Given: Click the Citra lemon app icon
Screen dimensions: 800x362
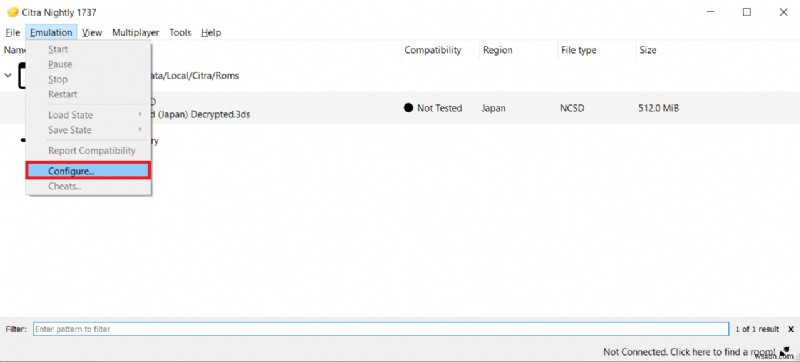Looking at the screenshot, I should click(x=12, y=12).
